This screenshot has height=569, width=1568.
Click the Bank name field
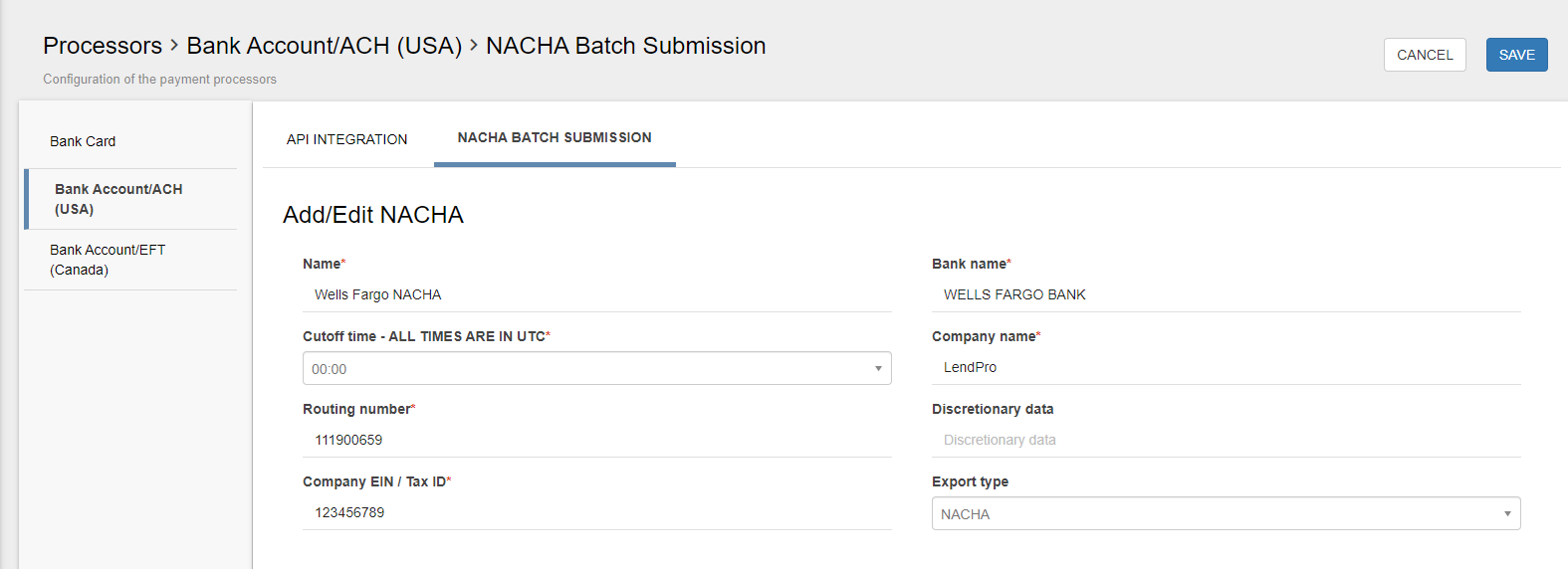point(1227,294)
